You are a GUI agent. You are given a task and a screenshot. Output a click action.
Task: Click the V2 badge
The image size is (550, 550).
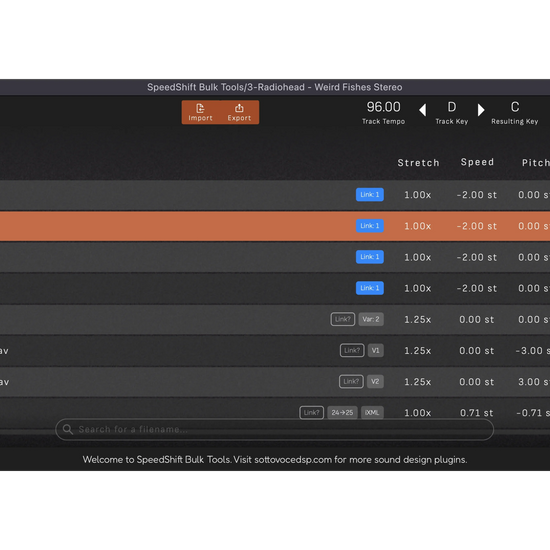pos(375,382)
